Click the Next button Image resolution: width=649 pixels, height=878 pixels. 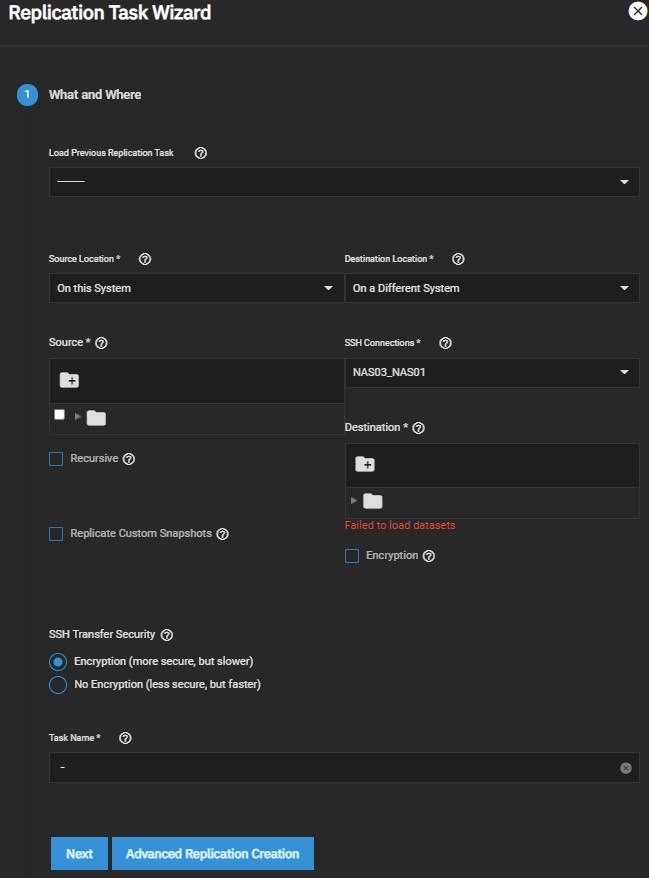tap(79, 854)
